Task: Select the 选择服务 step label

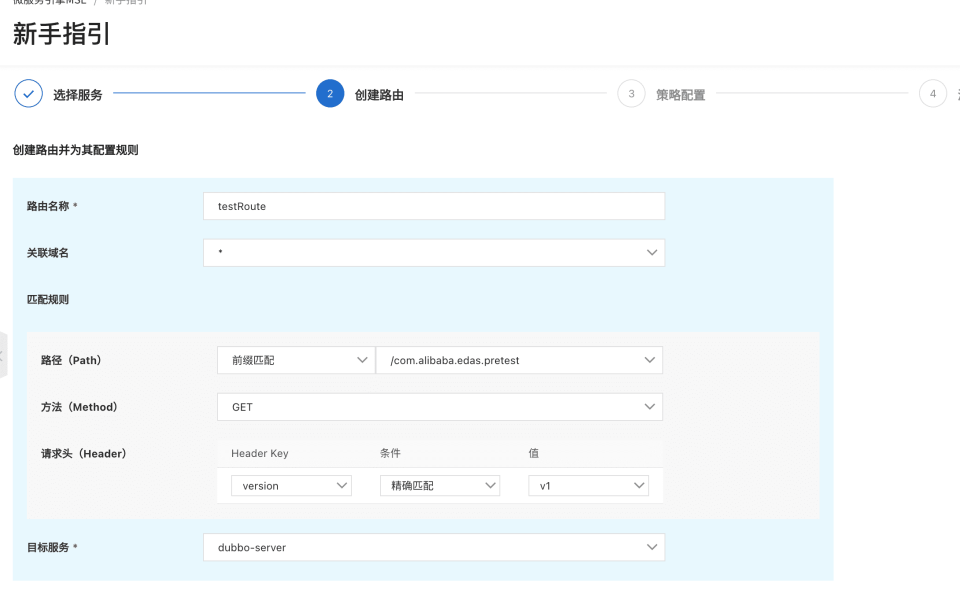Action: click(78, 95)
